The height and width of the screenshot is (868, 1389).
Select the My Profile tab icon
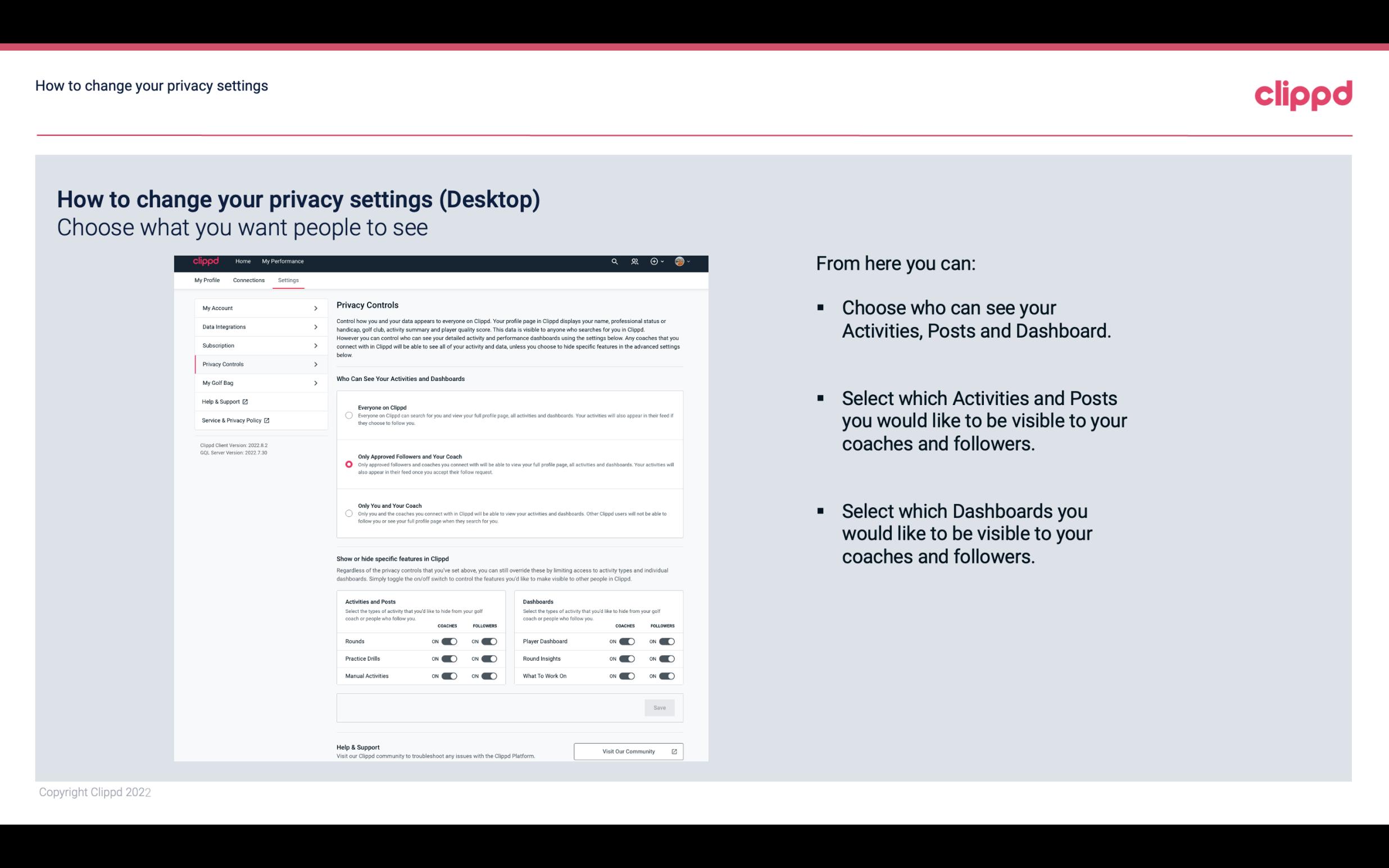tap(207, 280)
